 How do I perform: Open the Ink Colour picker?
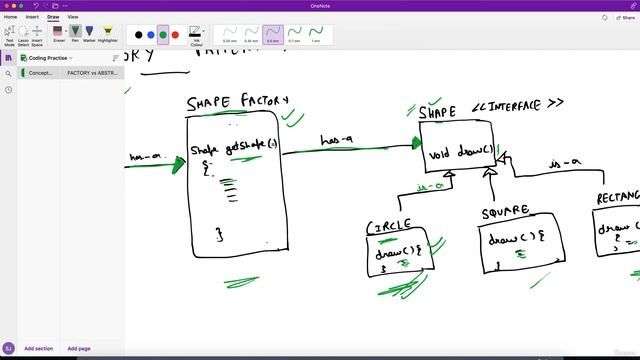(x=195, y=36)
